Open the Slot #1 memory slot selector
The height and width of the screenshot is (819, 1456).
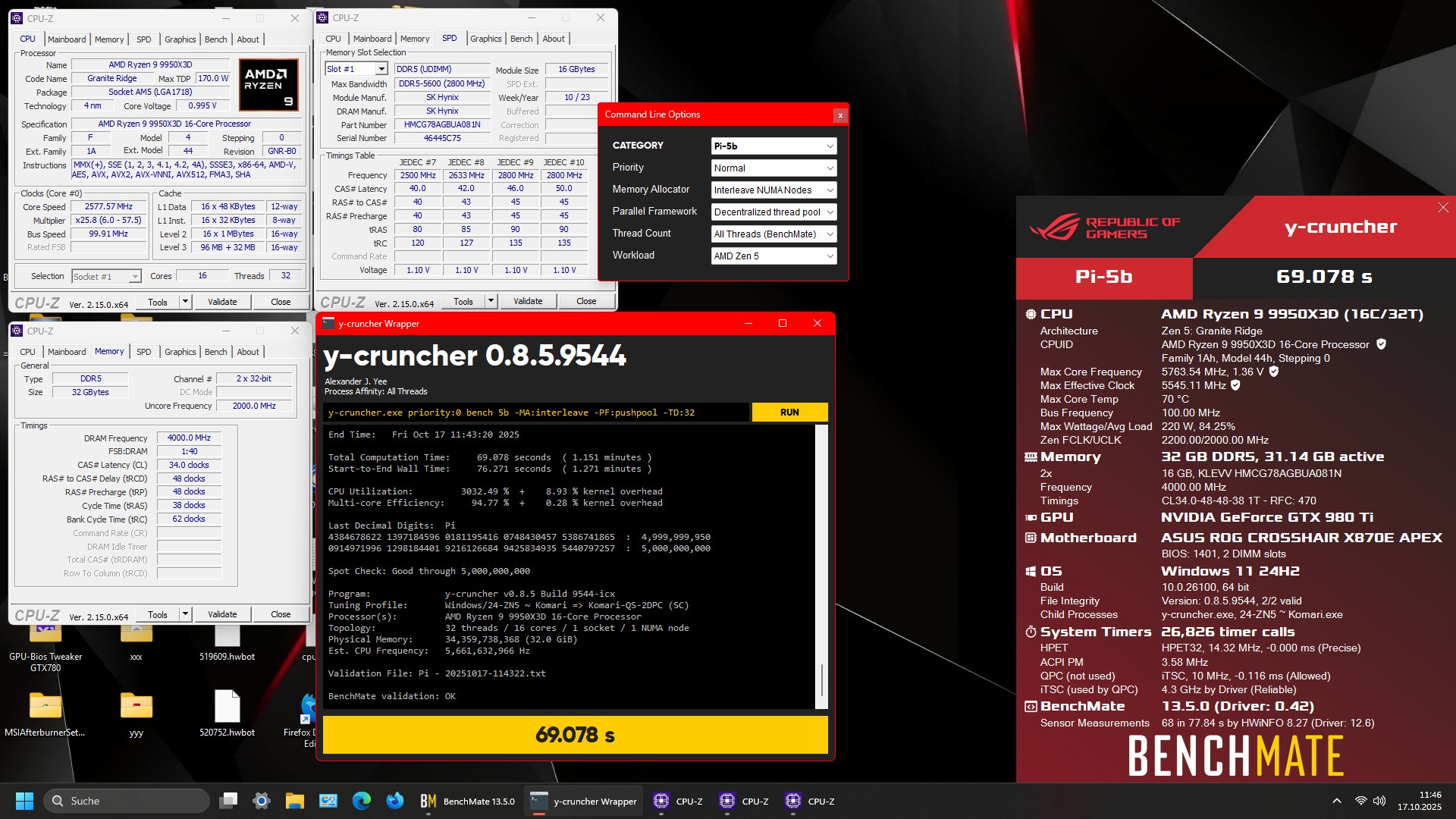pos(356,69)
